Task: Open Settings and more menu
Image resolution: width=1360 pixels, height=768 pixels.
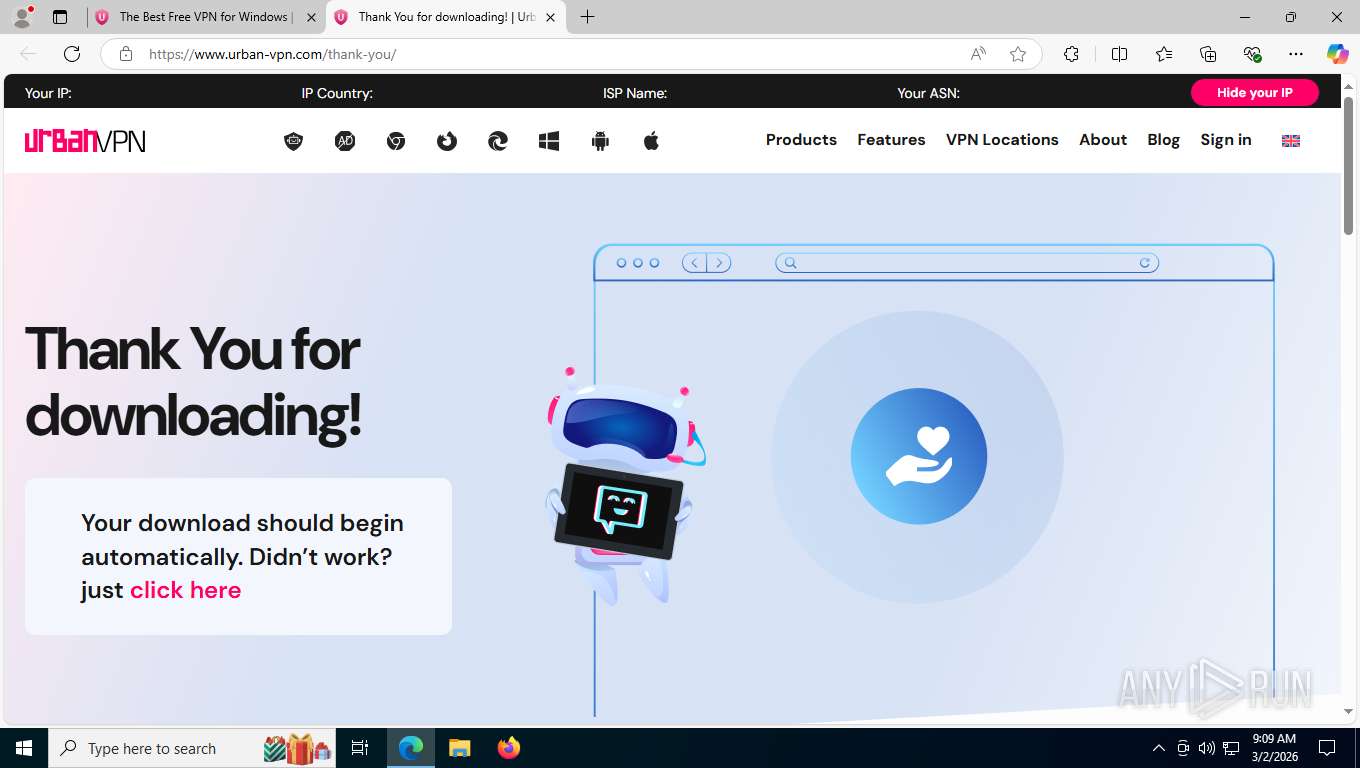Action: [1296, 54]
